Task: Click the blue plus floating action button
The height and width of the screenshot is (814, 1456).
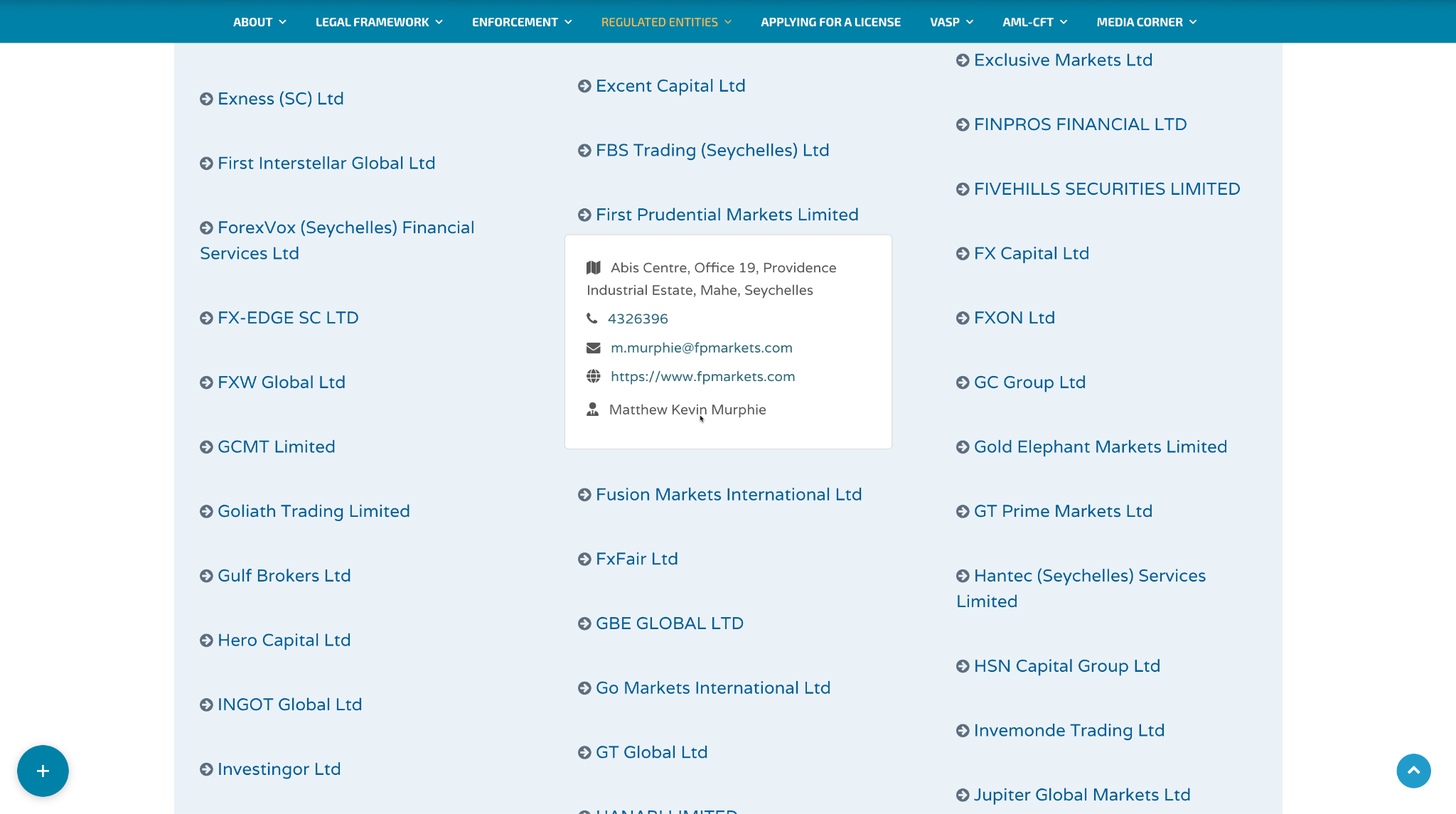Action: point(43,771)
